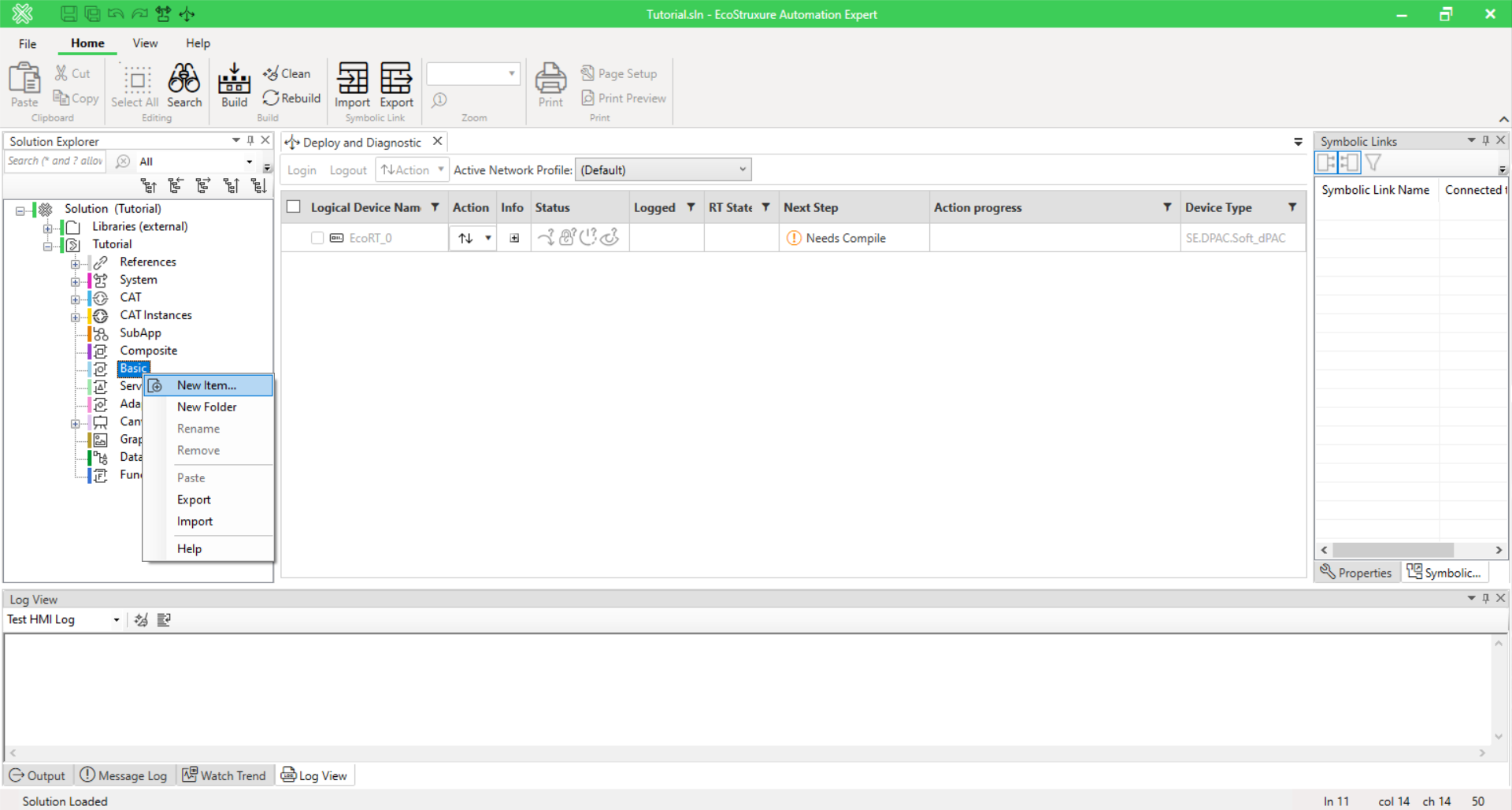This screenshot has width=1512, height=810.
Task: Click the log list options icon
Action: pos(164,620)
